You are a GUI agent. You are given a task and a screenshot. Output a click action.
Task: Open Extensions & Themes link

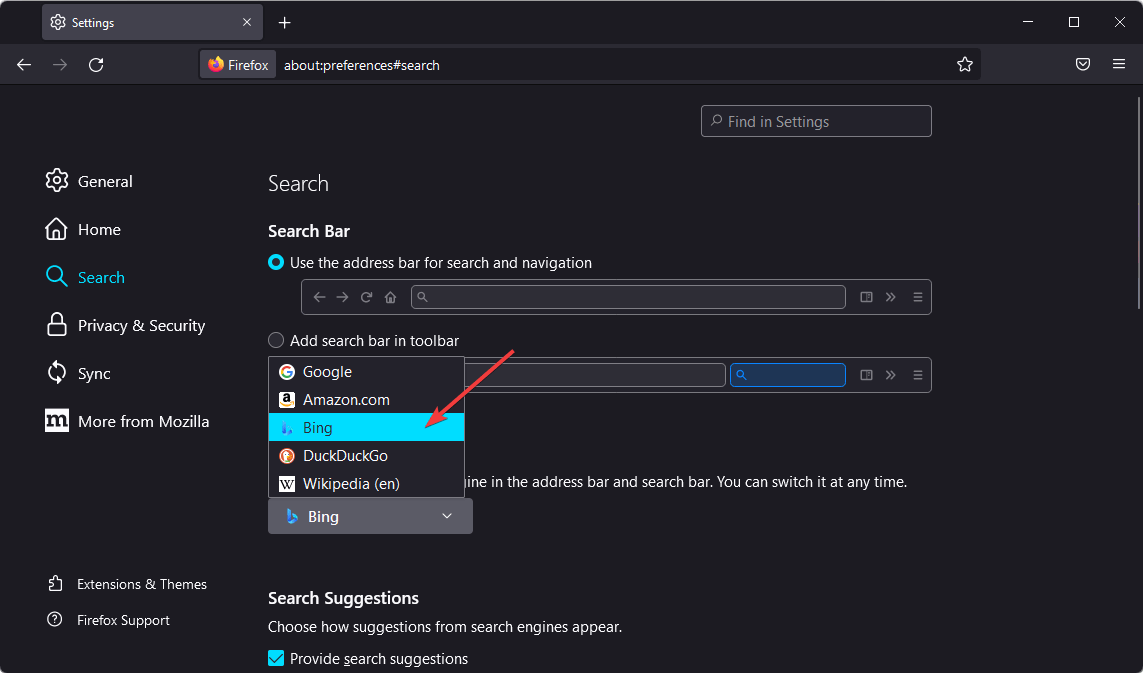pyautogui.click(x=142, y=584)
